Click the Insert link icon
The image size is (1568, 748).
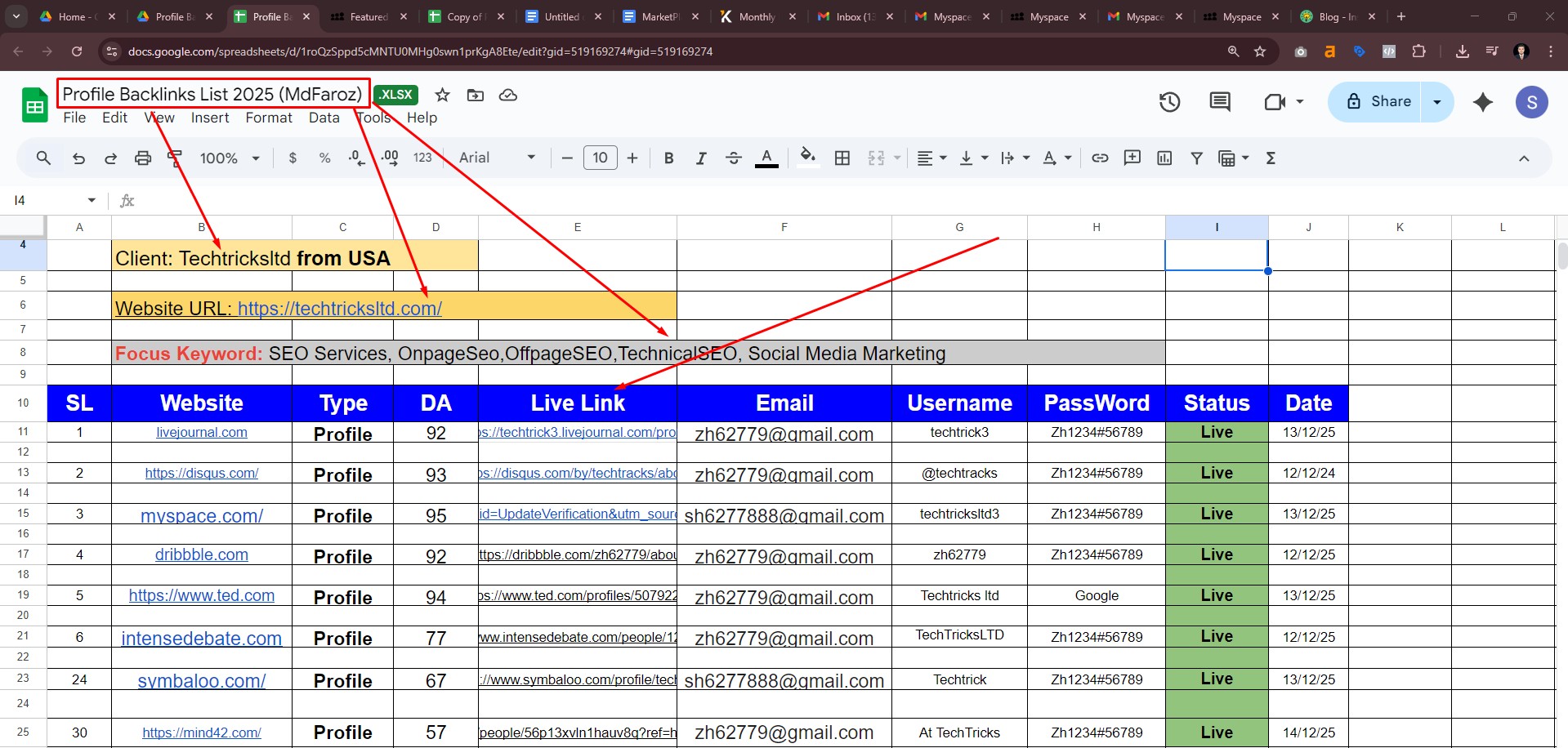coord(1100,158)
